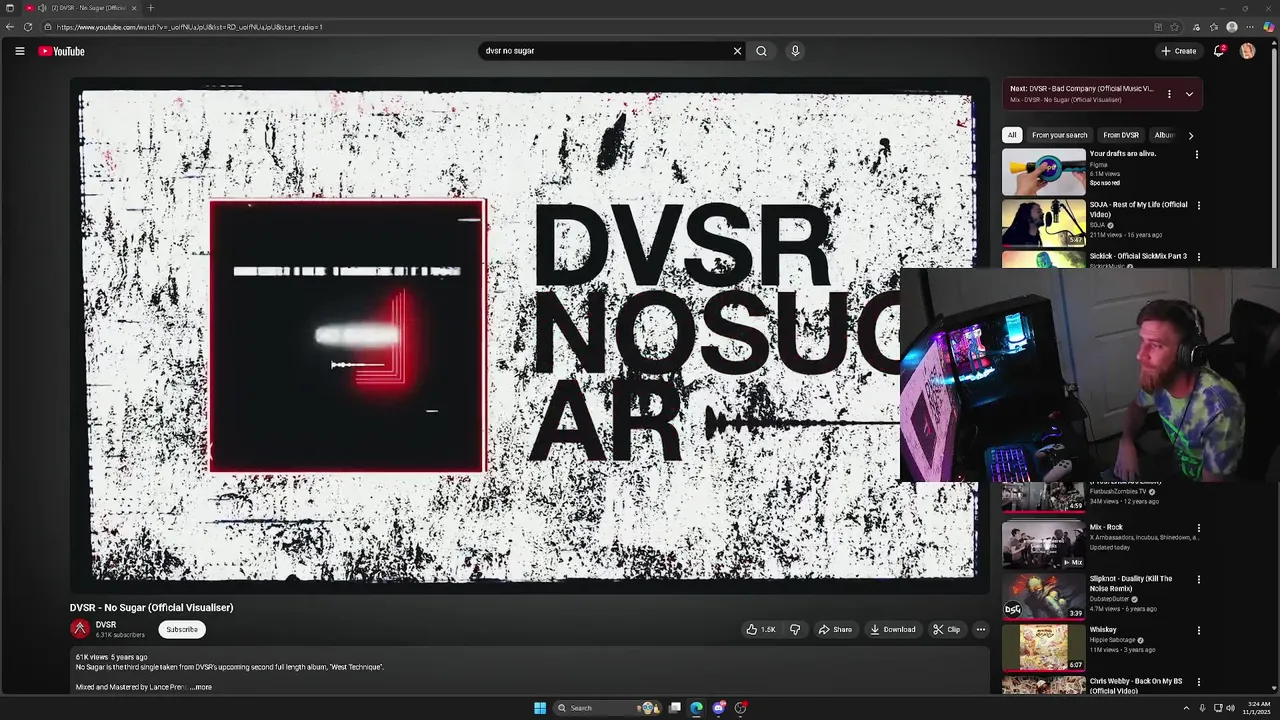The width and height of the screenshot is (1280, 720).
Task: Like the video with thumbs up
Action: click(x=761, y=629)
